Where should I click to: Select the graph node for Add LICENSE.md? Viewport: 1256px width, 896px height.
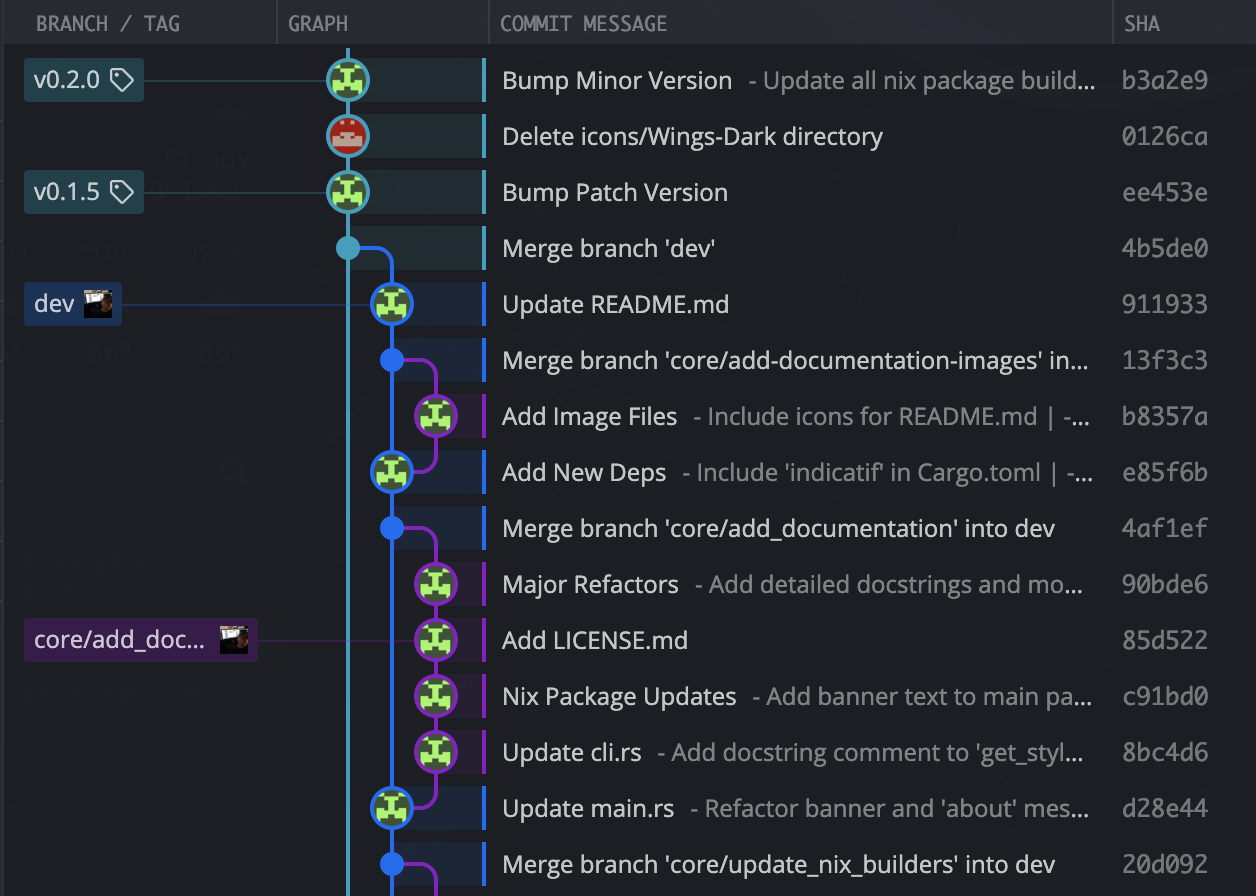[x=436, y=639]
